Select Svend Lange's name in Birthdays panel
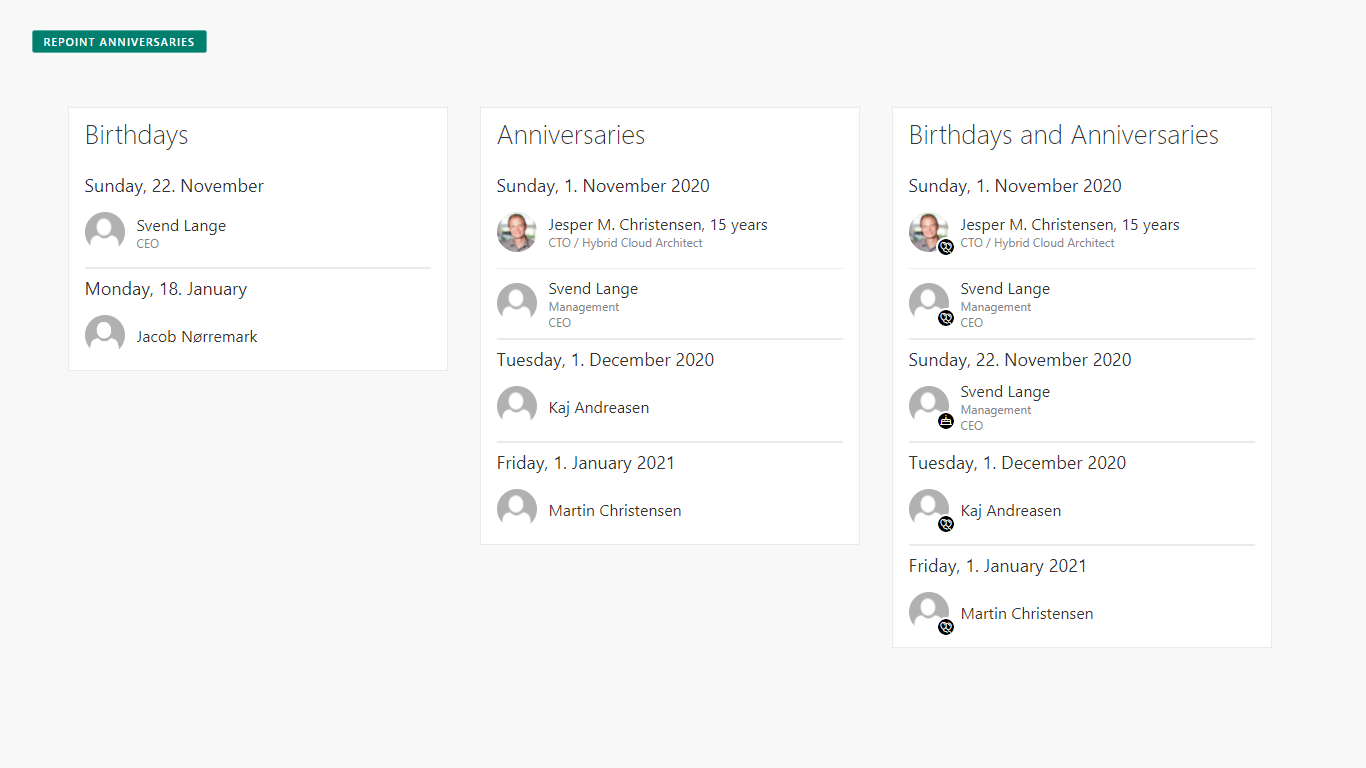The image size is (1366, 768). pyautogui.click(x=181, y=226)
